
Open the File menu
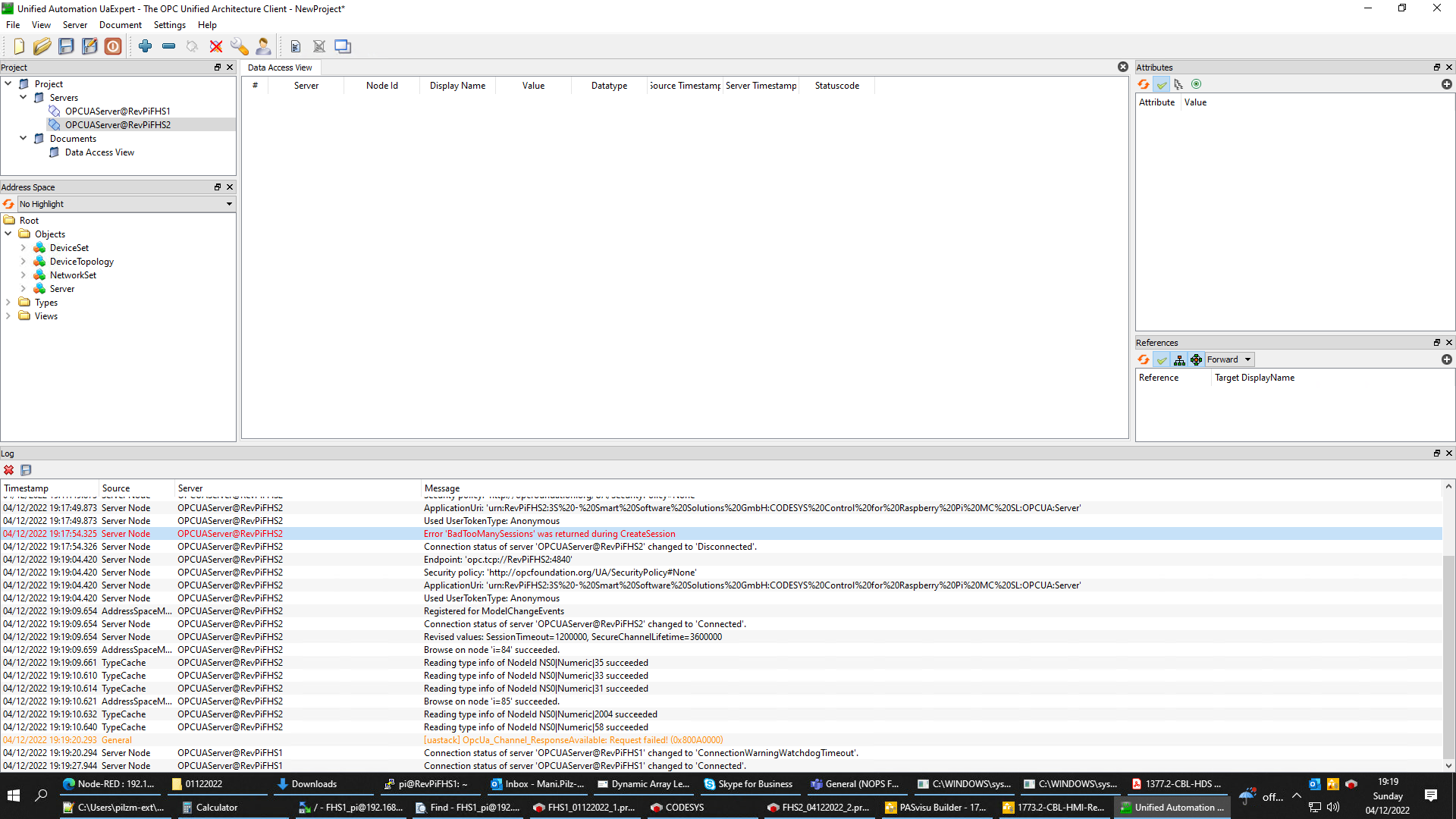pyautogui.click(x=13, y=25)
